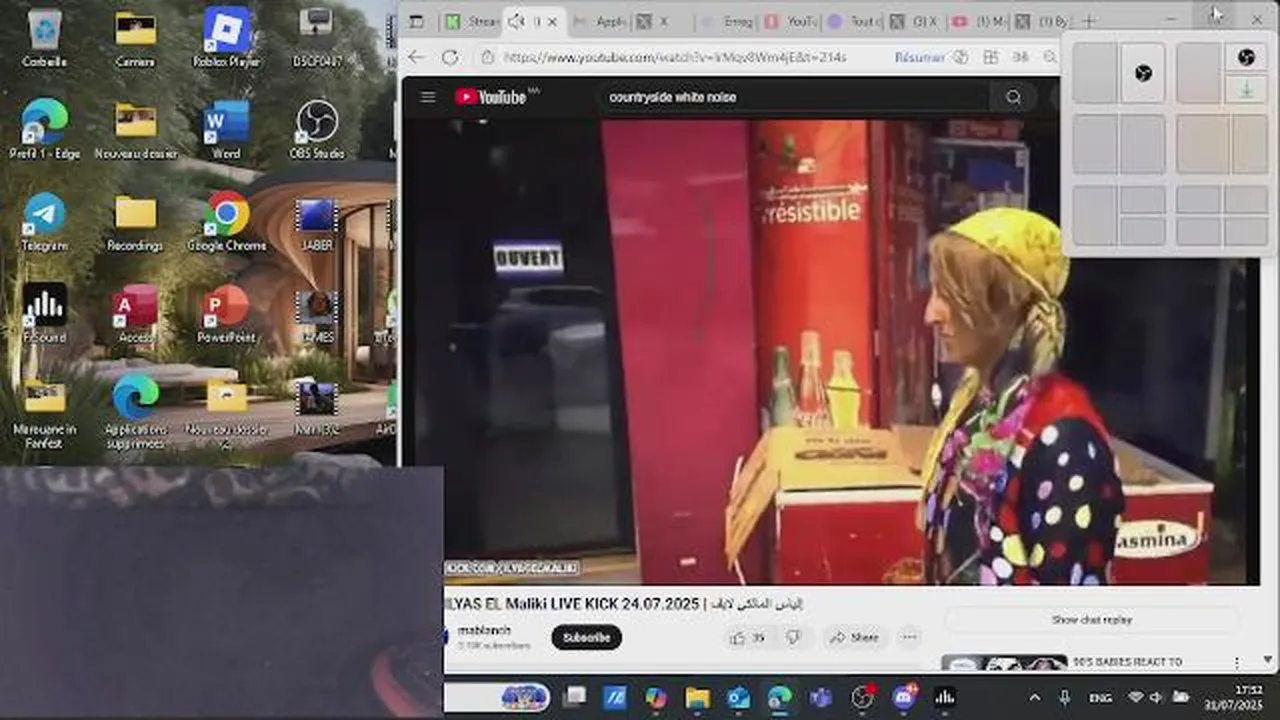Switch to the Tout browser tab
The height and width of the screenshot is (720, 1280).
pos(855,21)
